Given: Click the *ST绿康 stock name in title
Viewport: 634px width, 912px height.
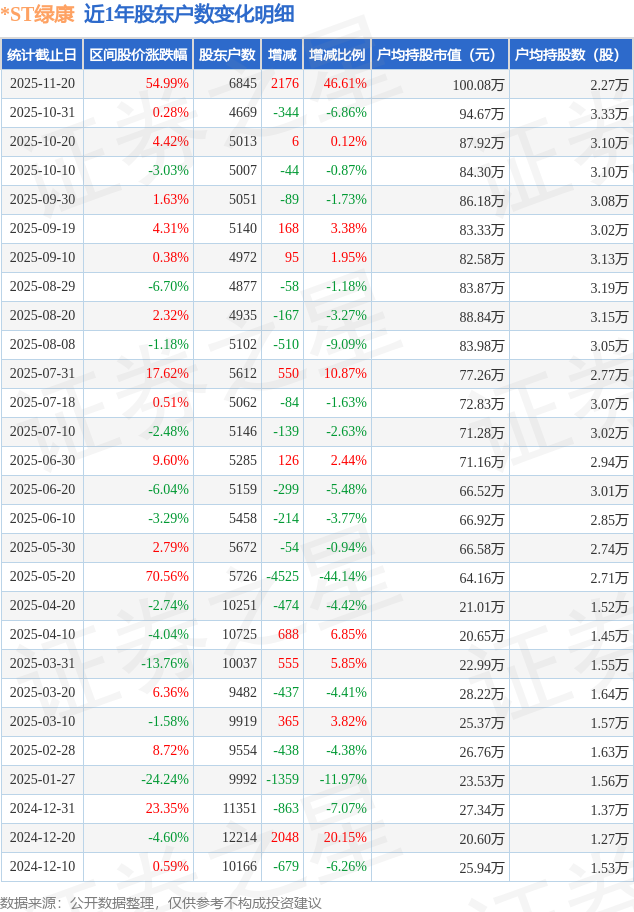Looking at the screenshot, I should point(37,14).
